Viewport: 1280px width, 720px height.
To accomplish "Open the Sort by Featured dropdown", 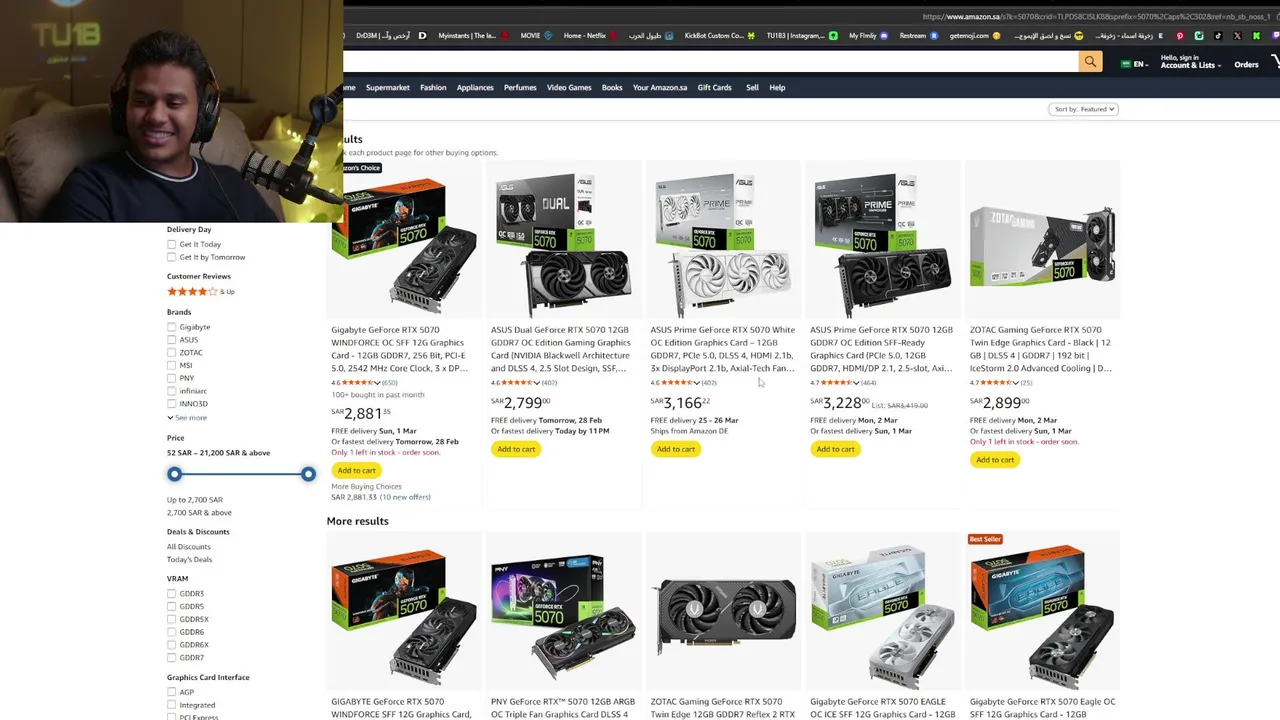I will (x=1083, y=109).
